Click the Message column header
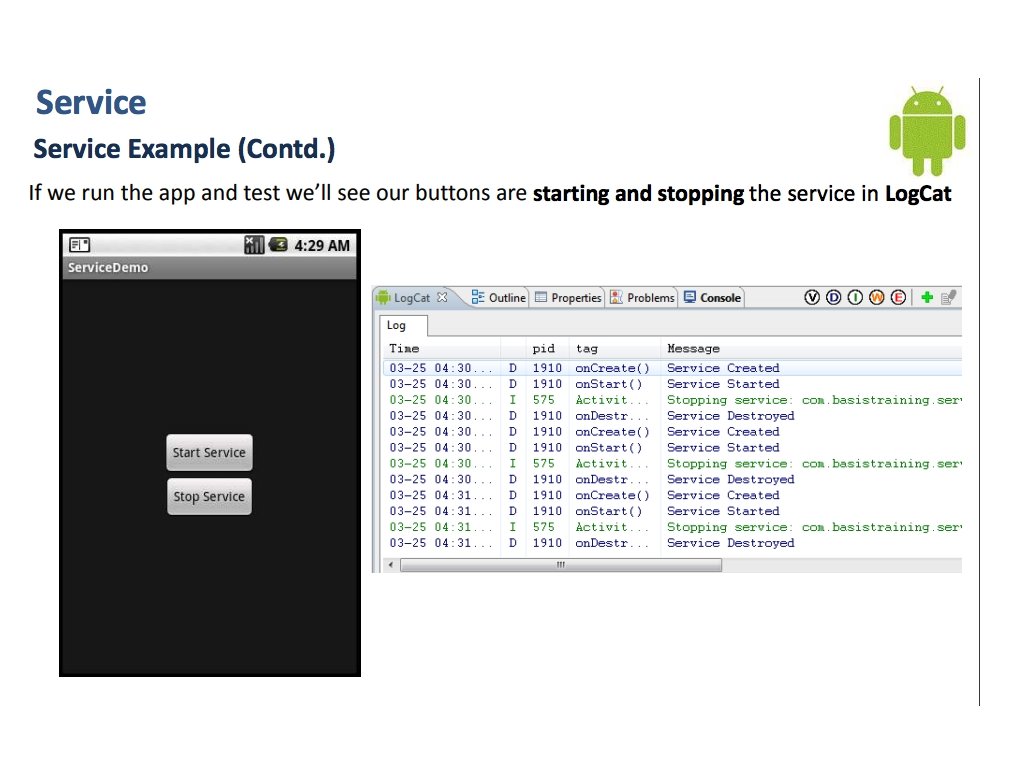The height and width of the screenshot is (768, 1024). pyautogui.click(x=811, y=349)
